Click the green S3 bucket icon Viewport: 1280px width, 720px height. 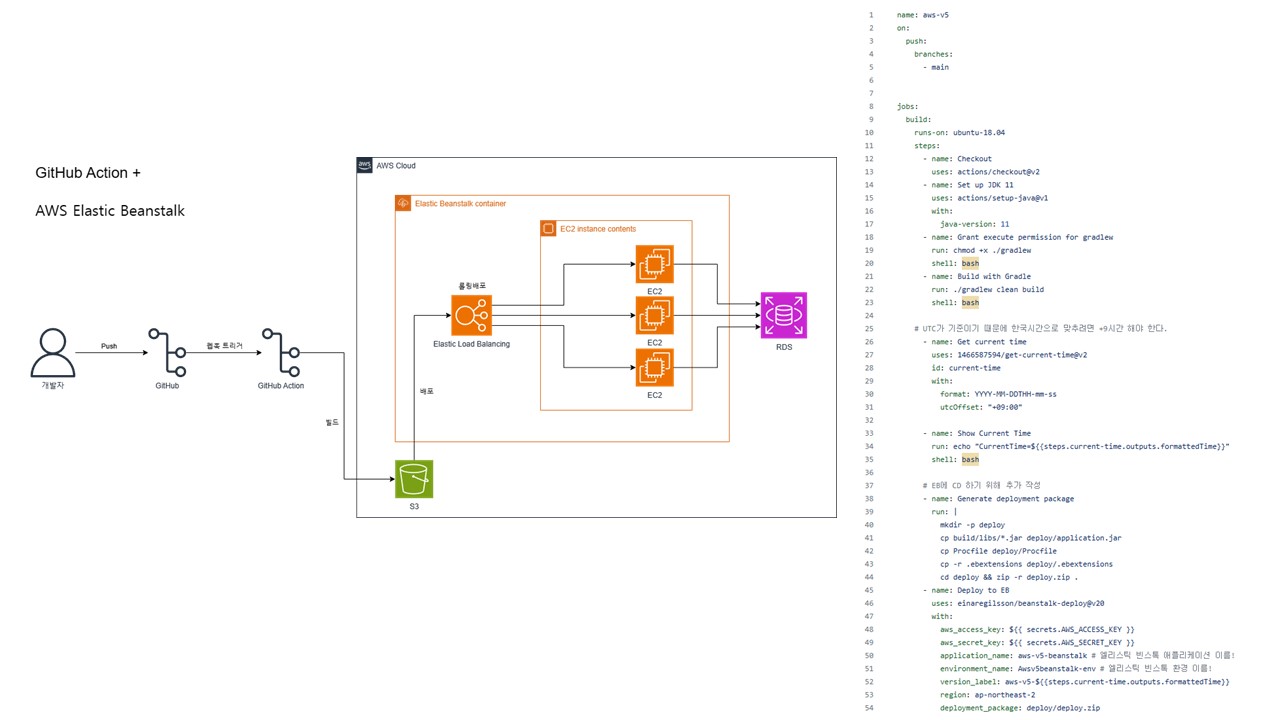pos(414,479)
